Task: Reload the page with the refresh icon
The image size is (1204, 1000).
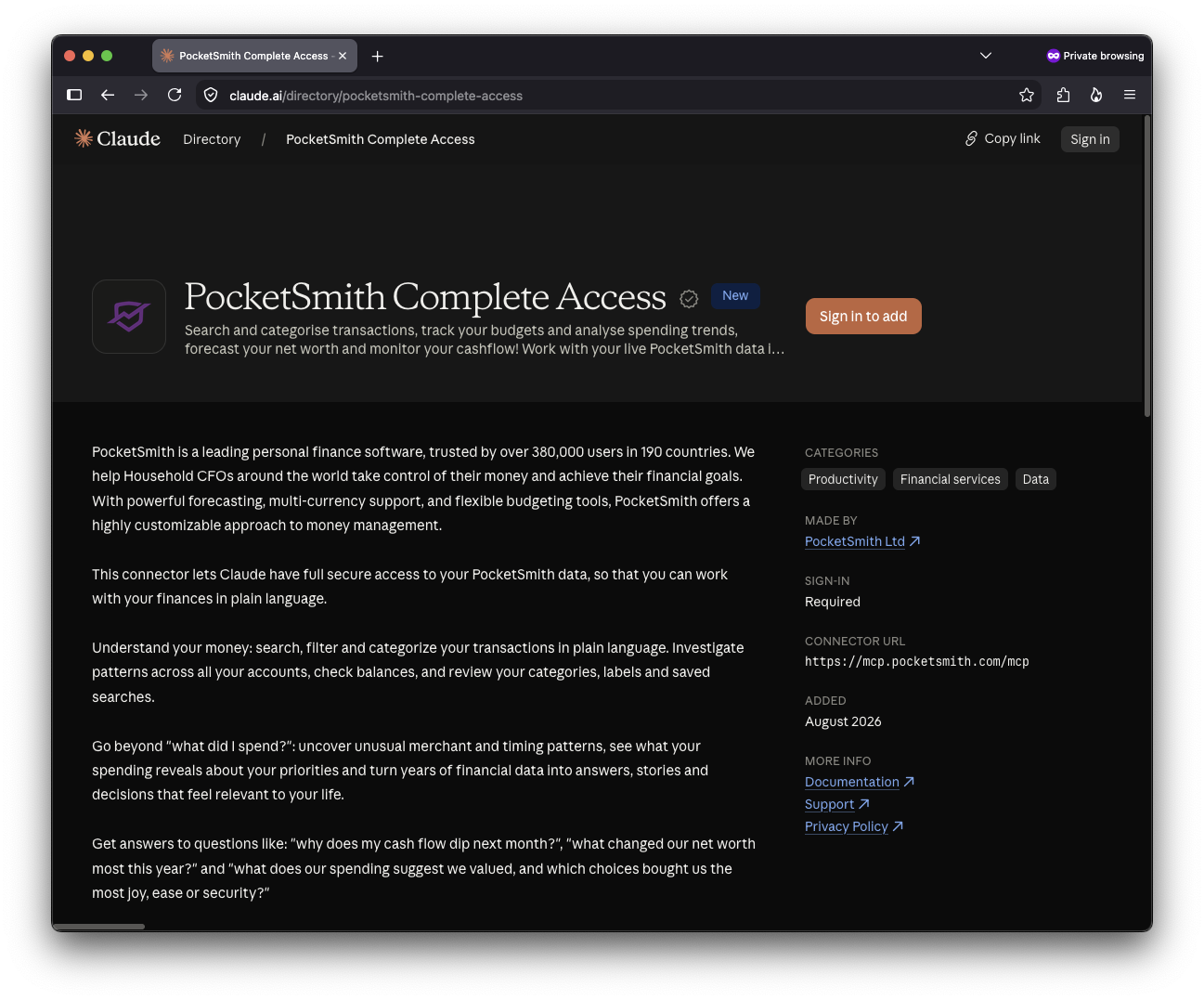Action: [175, 95]
